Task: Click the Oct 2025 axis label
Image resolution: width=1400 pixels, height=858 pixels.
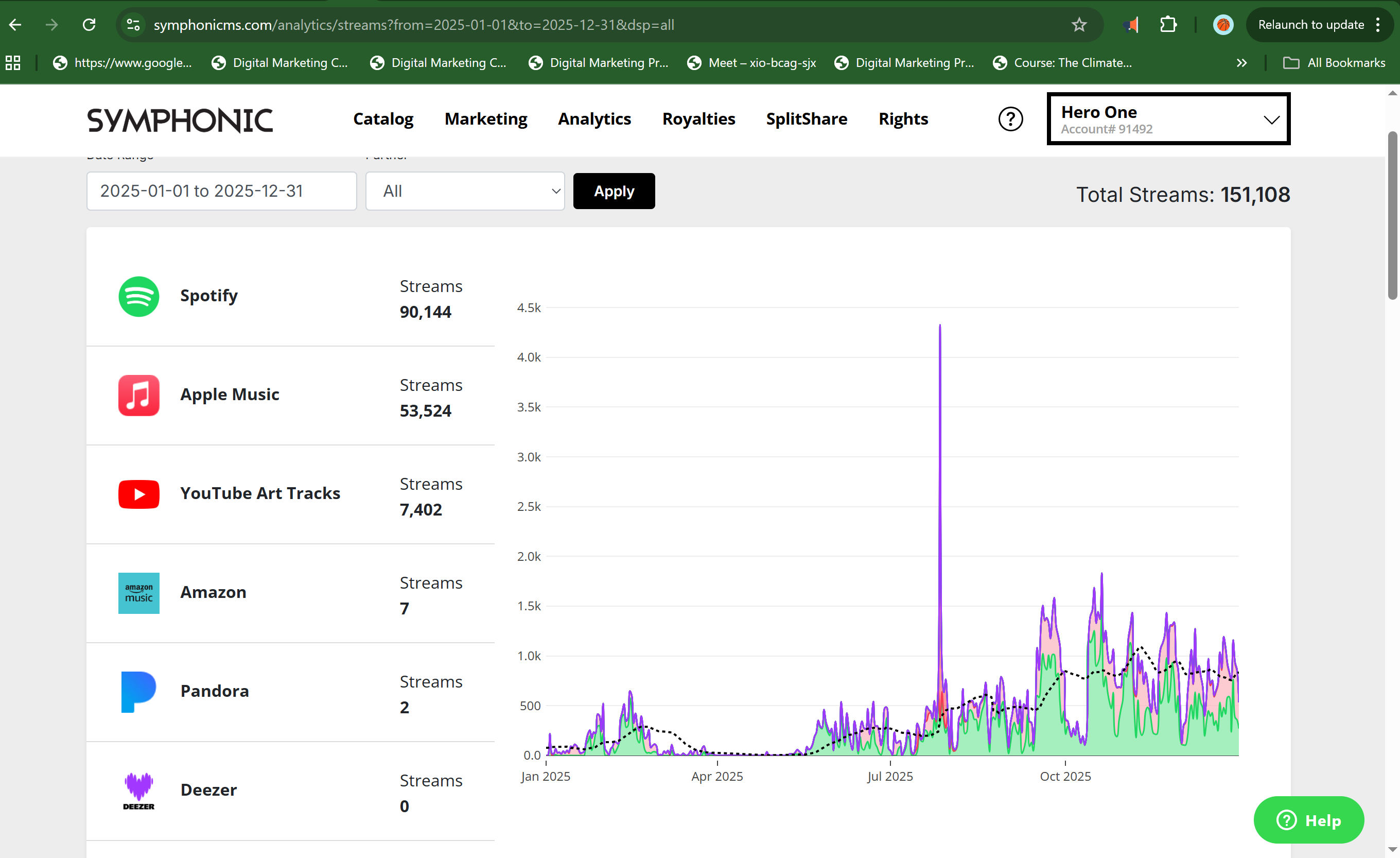Action: click(1065, 776)
